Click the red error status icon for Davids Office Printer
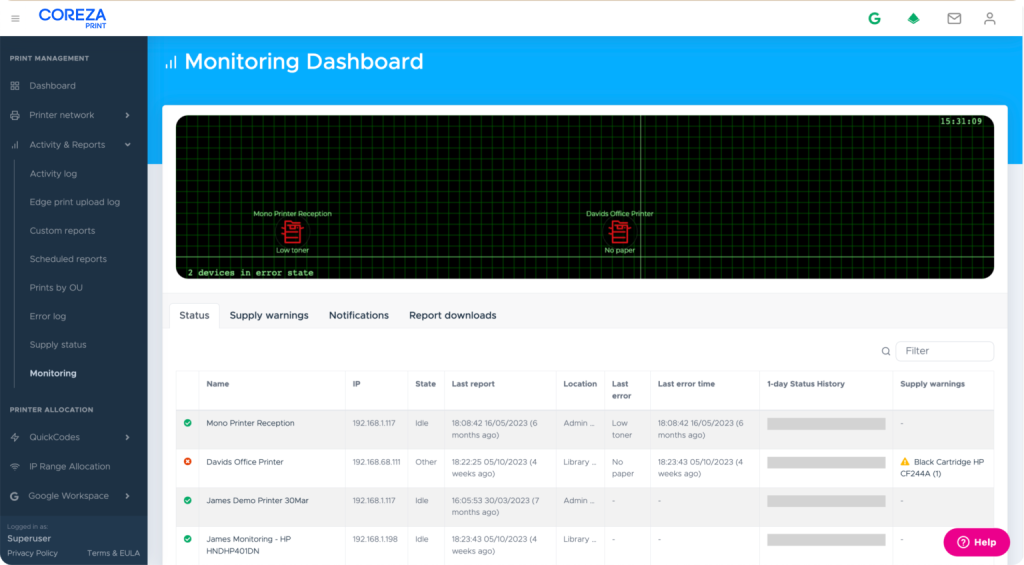Screen dimensions: 1024x565 (x=187, y=461)
